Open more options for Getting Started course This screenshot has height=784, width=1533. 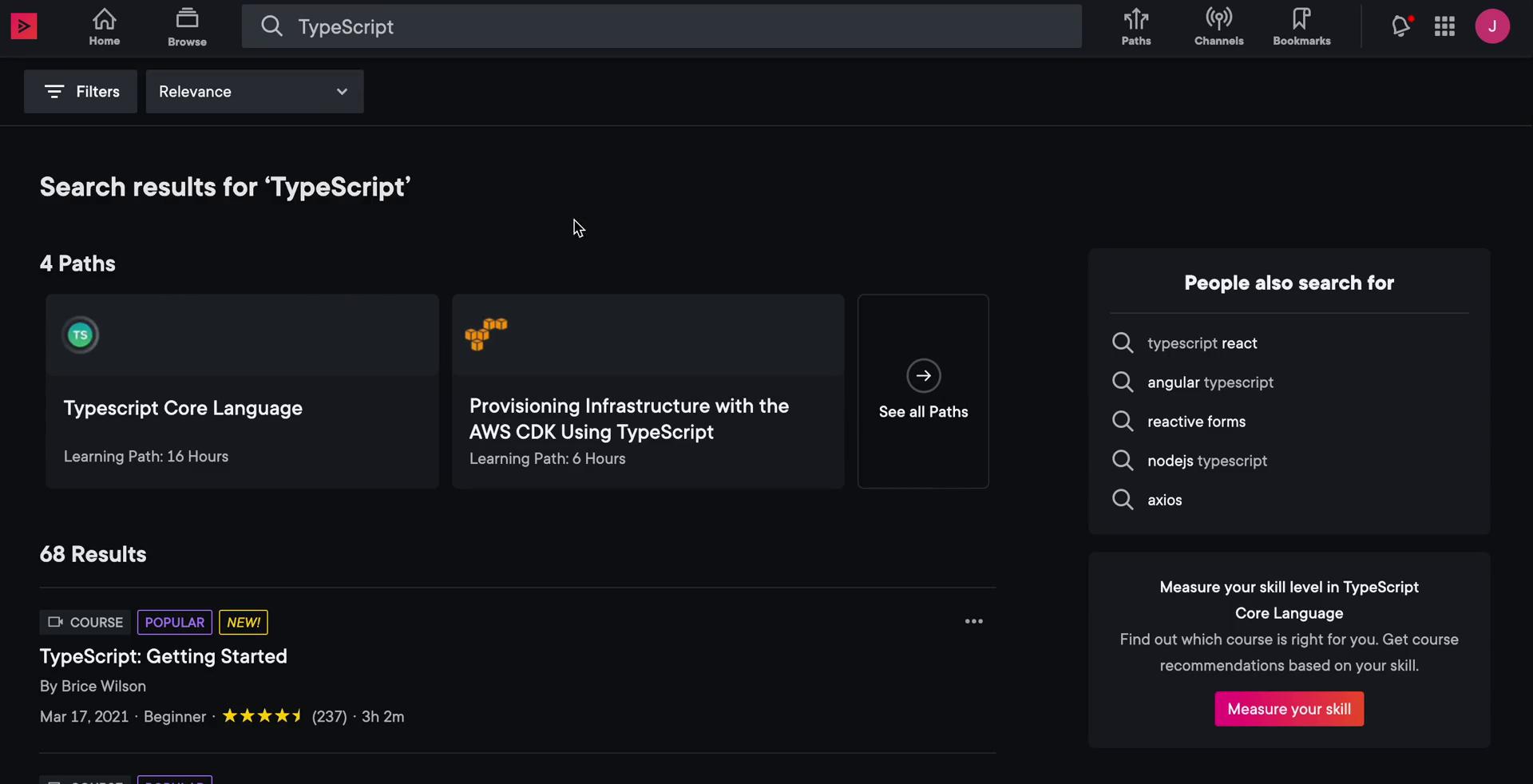[x=973, y=621]
